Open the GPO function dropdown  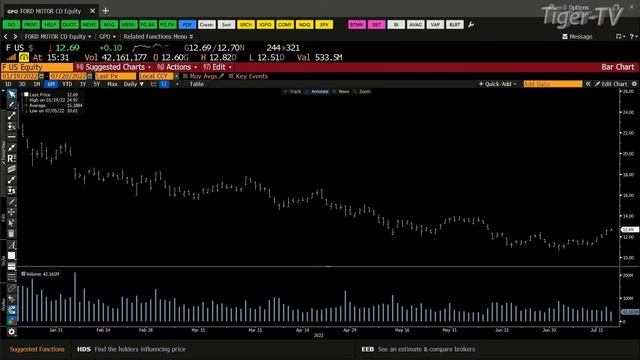point(107,37)
